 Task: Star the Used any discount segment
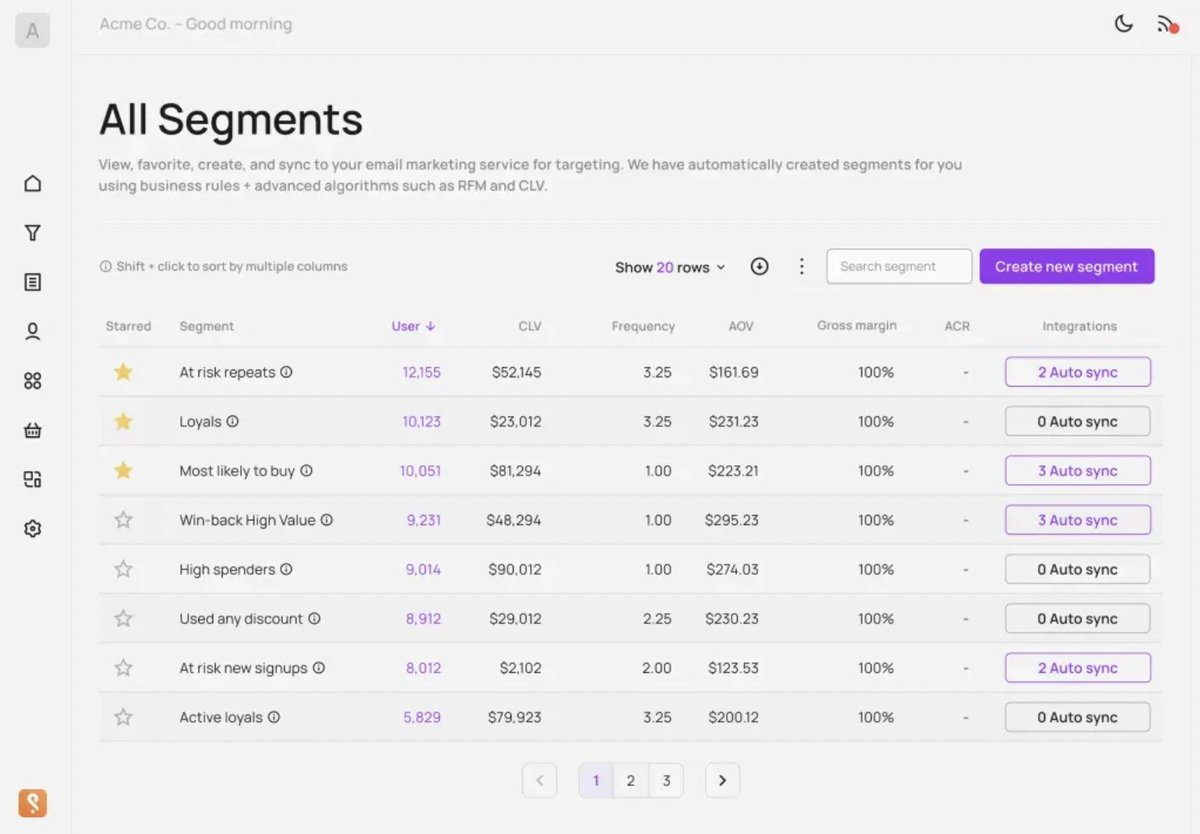[x=123, y=618]
